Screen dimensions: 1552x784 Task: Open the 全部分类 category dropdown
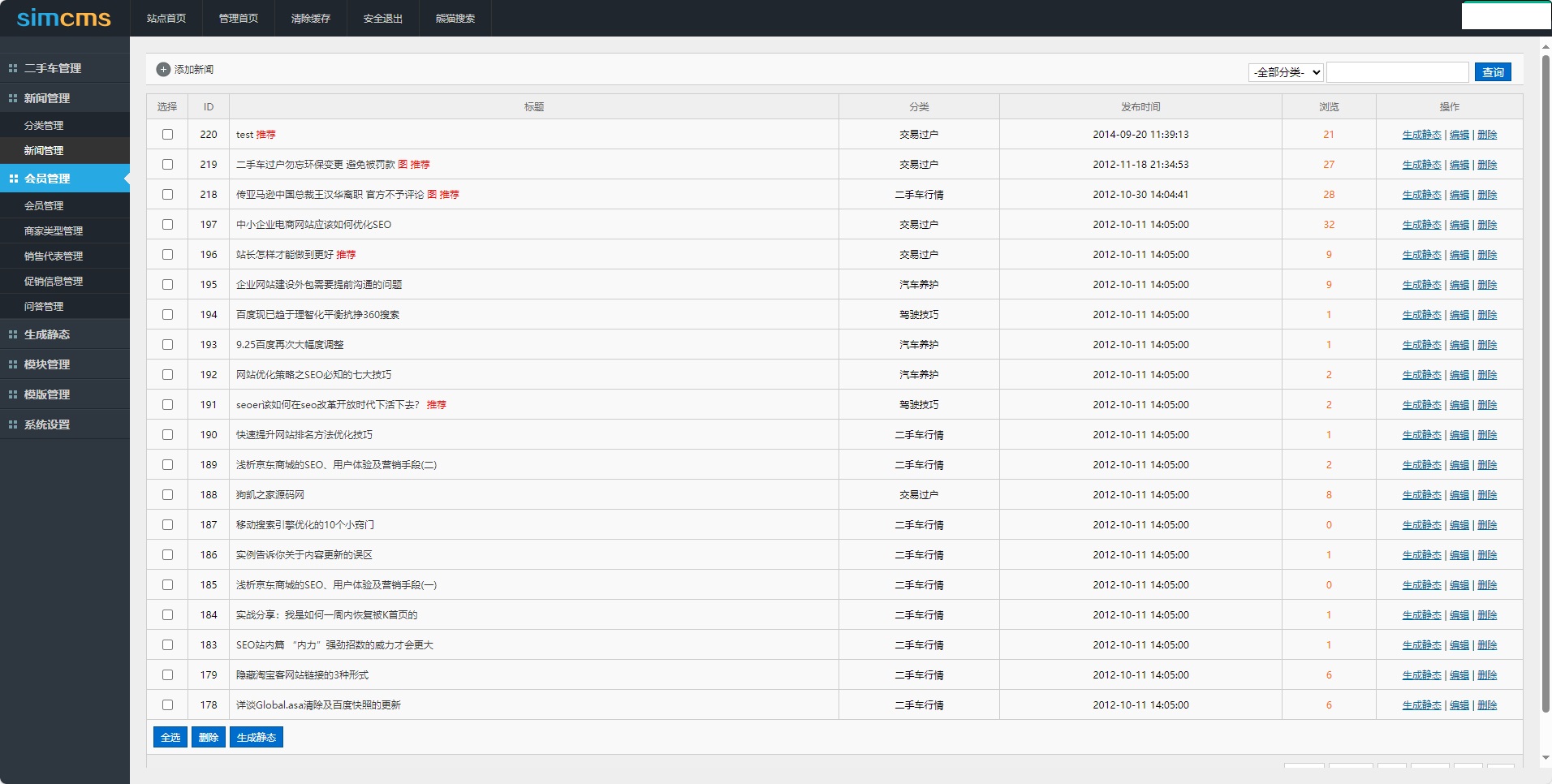[x=1286, y=72]
